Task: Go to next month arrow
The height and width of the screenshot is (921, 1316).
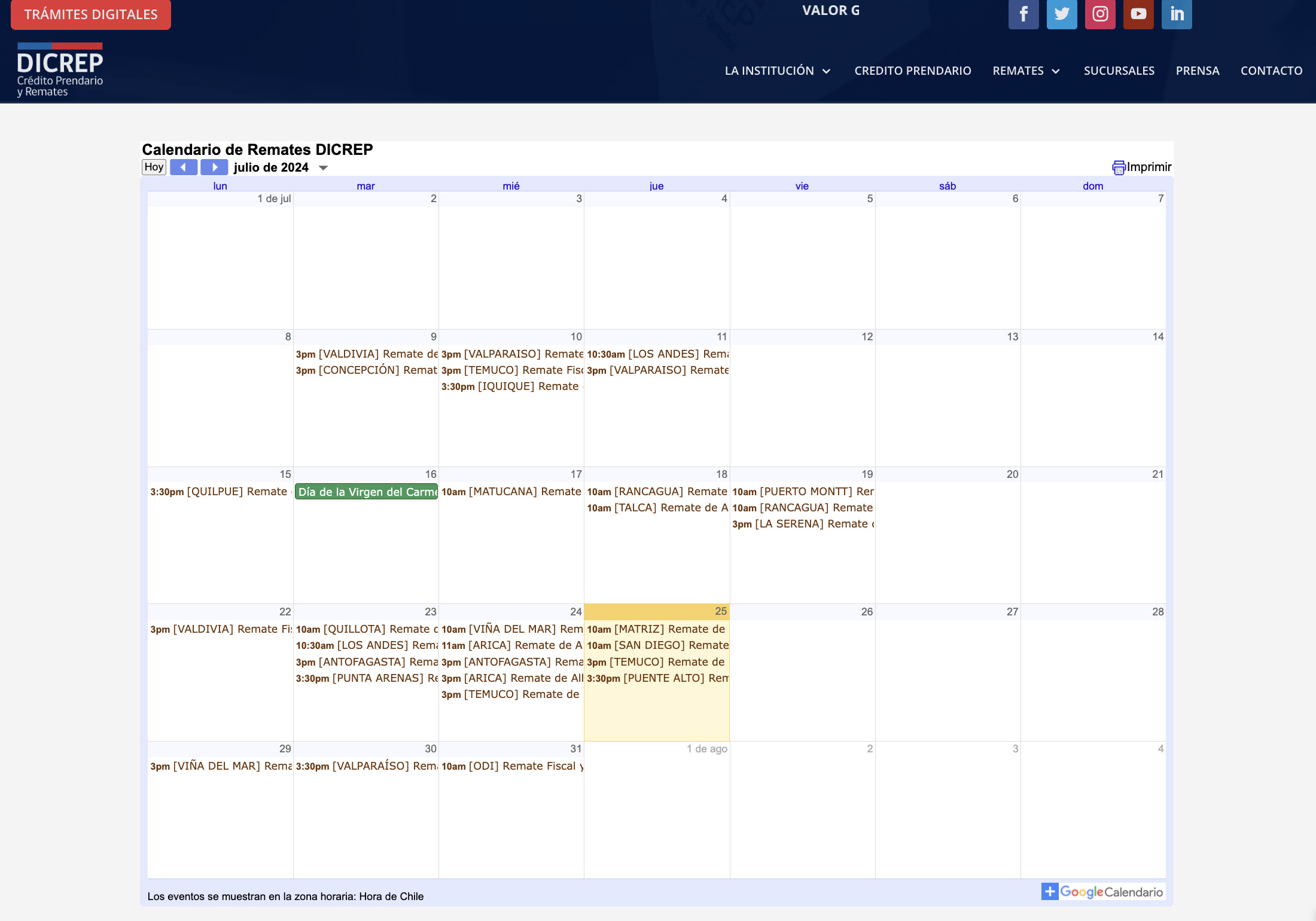Action: pyautogui.click(x=214, y=167)
